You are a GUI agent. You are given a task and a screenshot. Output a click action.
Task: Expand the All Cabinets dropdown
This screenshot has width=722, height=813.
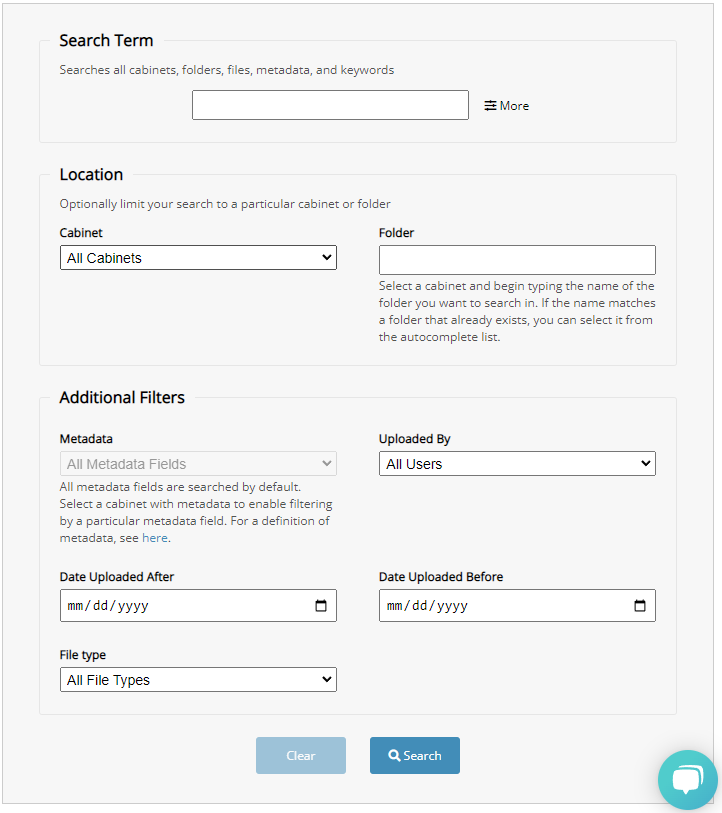[x=198, y=258]
